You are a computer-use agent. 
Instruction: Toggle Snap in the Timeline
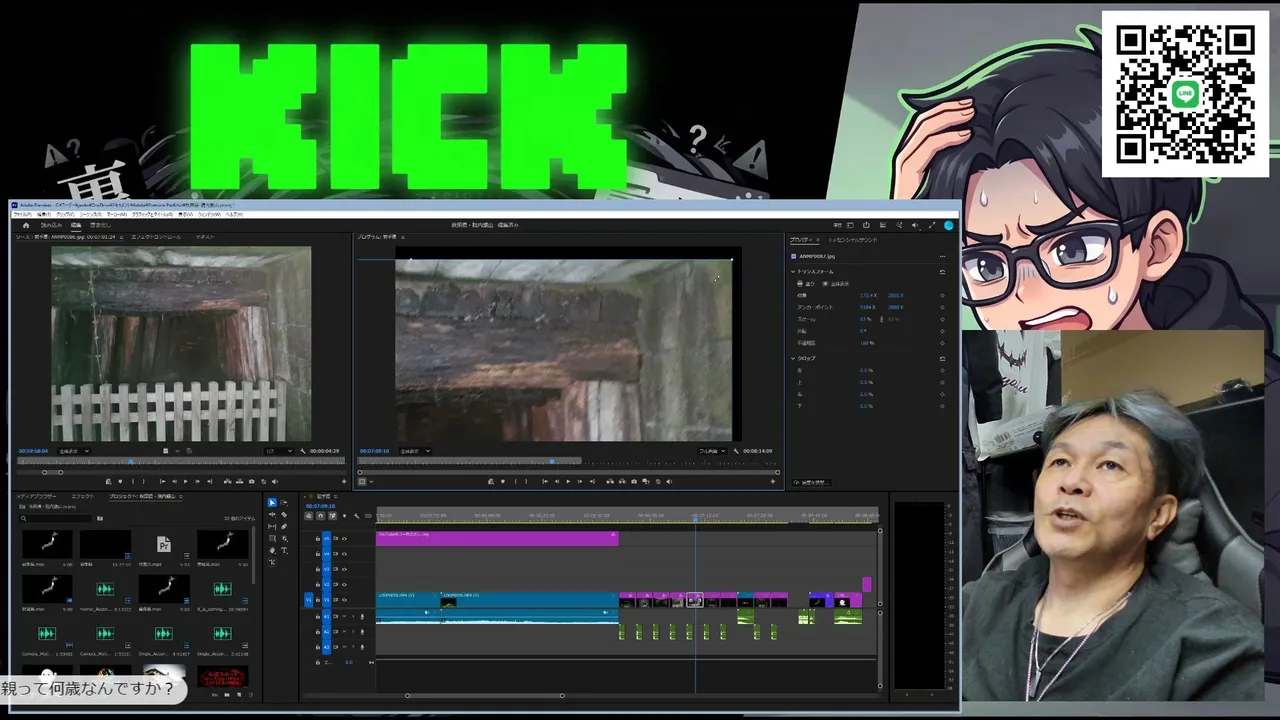(x=320, y=516)
